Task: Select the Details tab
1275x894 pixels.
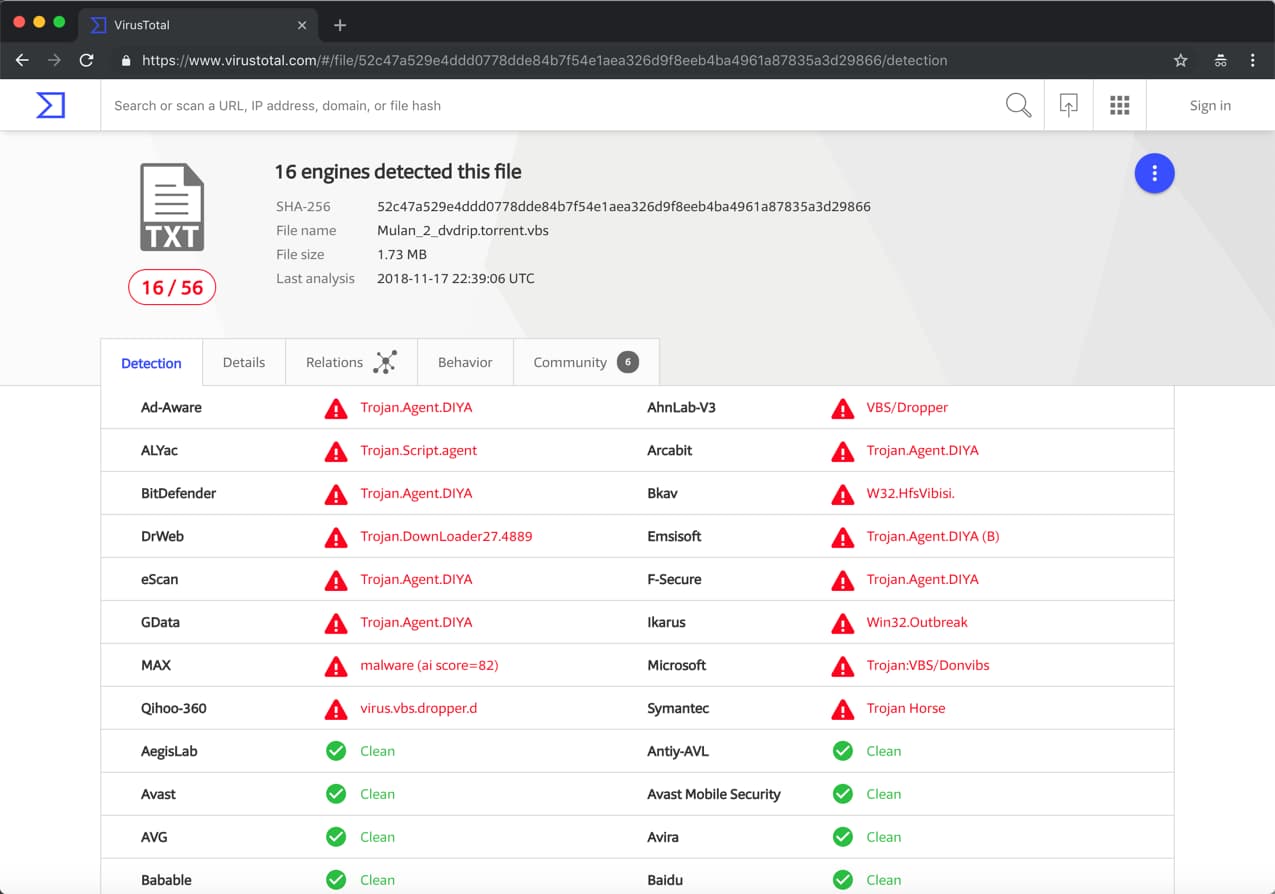Action: pos(243,362)
